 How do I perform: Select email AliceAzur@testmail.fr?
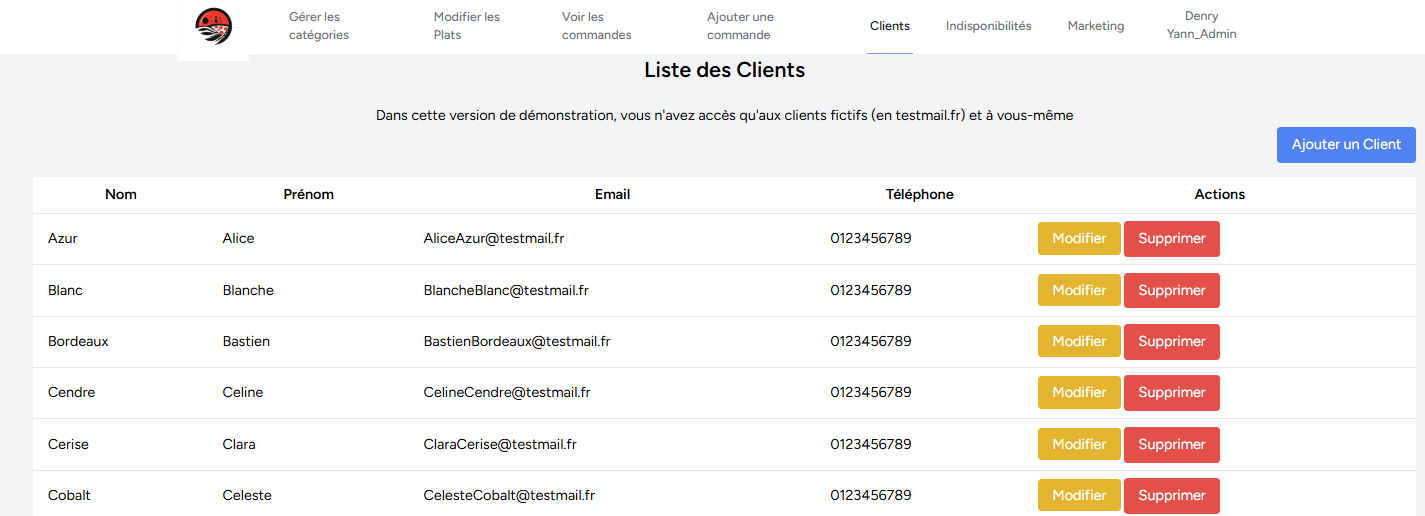[494, 239]
